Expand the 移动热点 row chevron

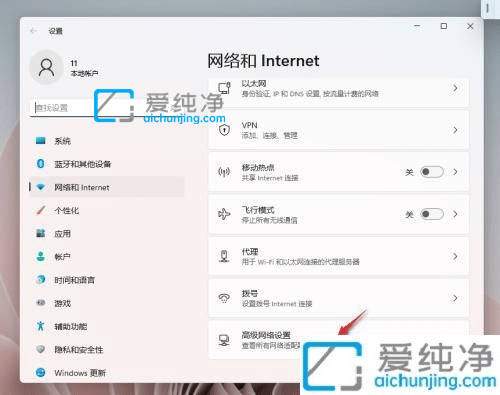click(x=455, y=172)
